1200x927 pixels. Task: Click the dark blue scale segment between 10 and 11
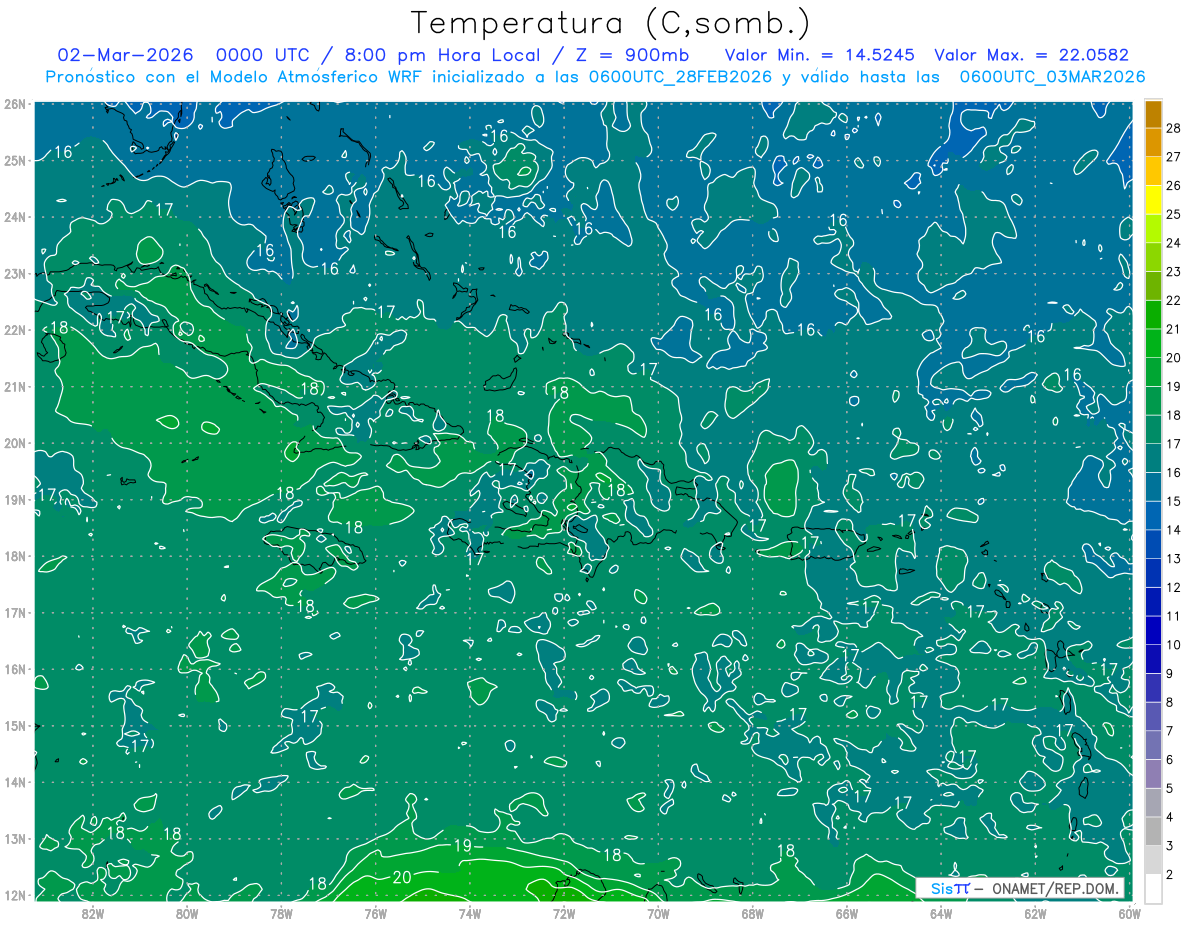point(1153,631)
